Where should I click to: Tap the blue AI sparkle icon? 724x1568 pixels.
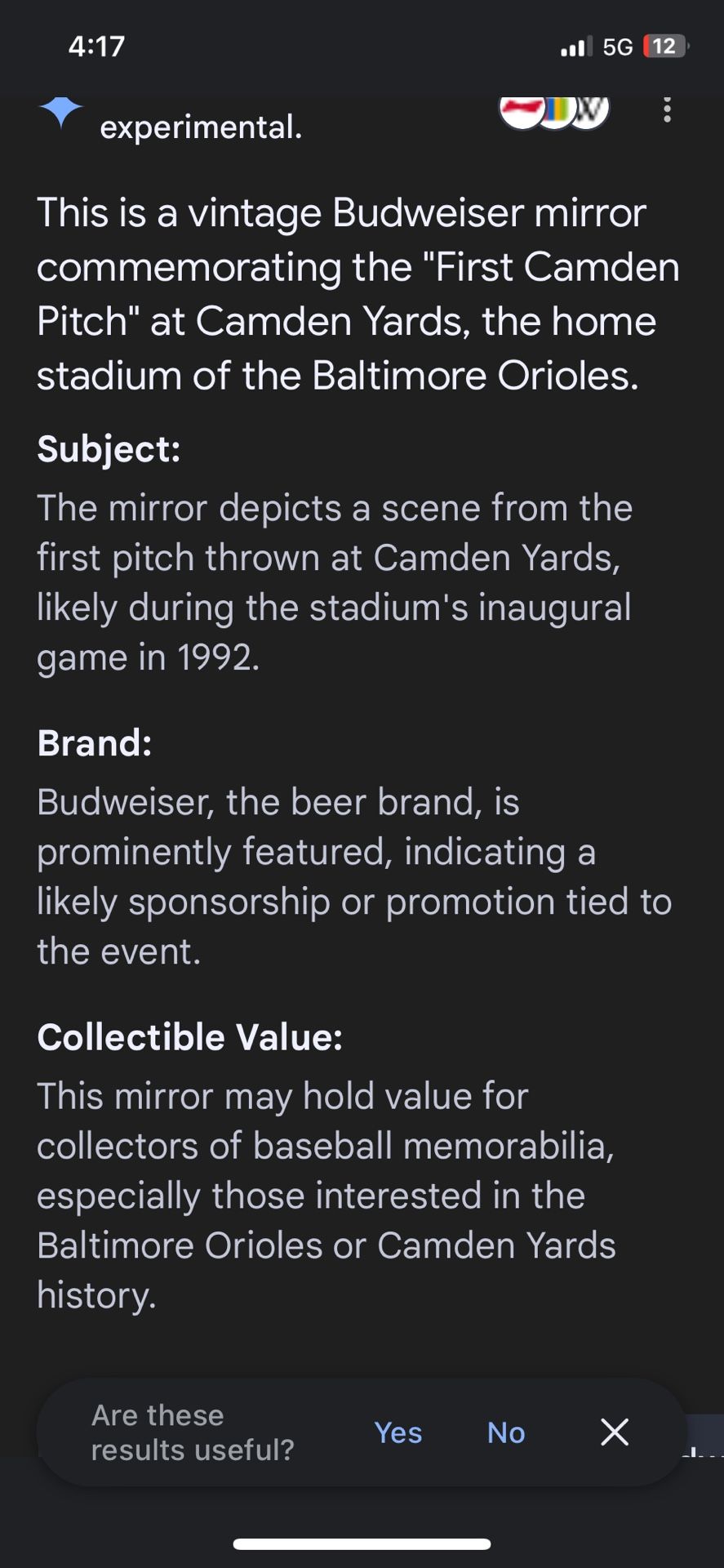[61, 111]
